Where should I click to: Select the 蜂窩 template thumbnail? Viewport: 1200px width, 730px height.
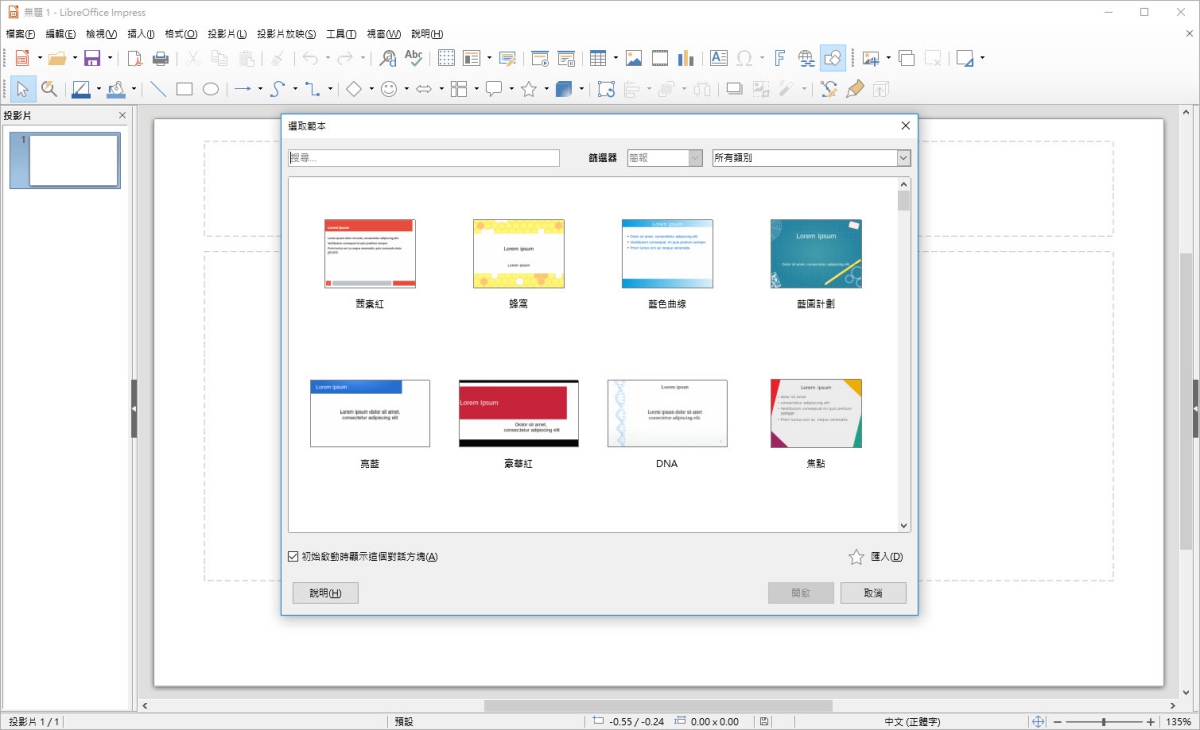coord(518,254)
